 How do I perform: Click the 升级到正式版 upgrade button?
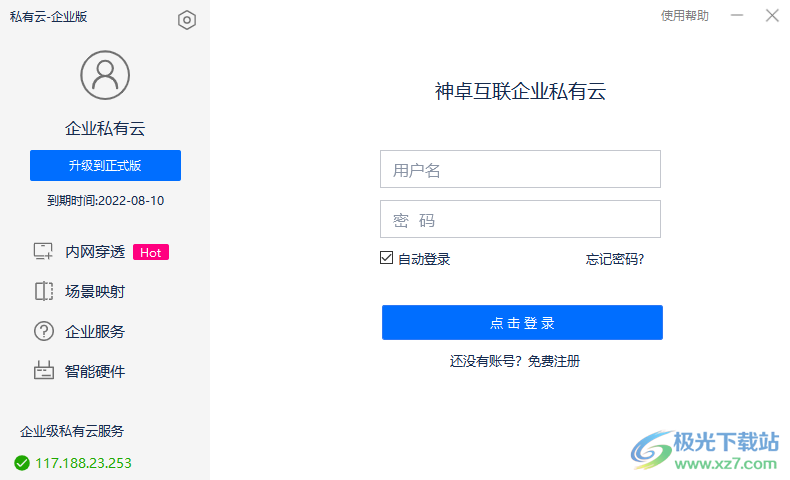point(105,165)
